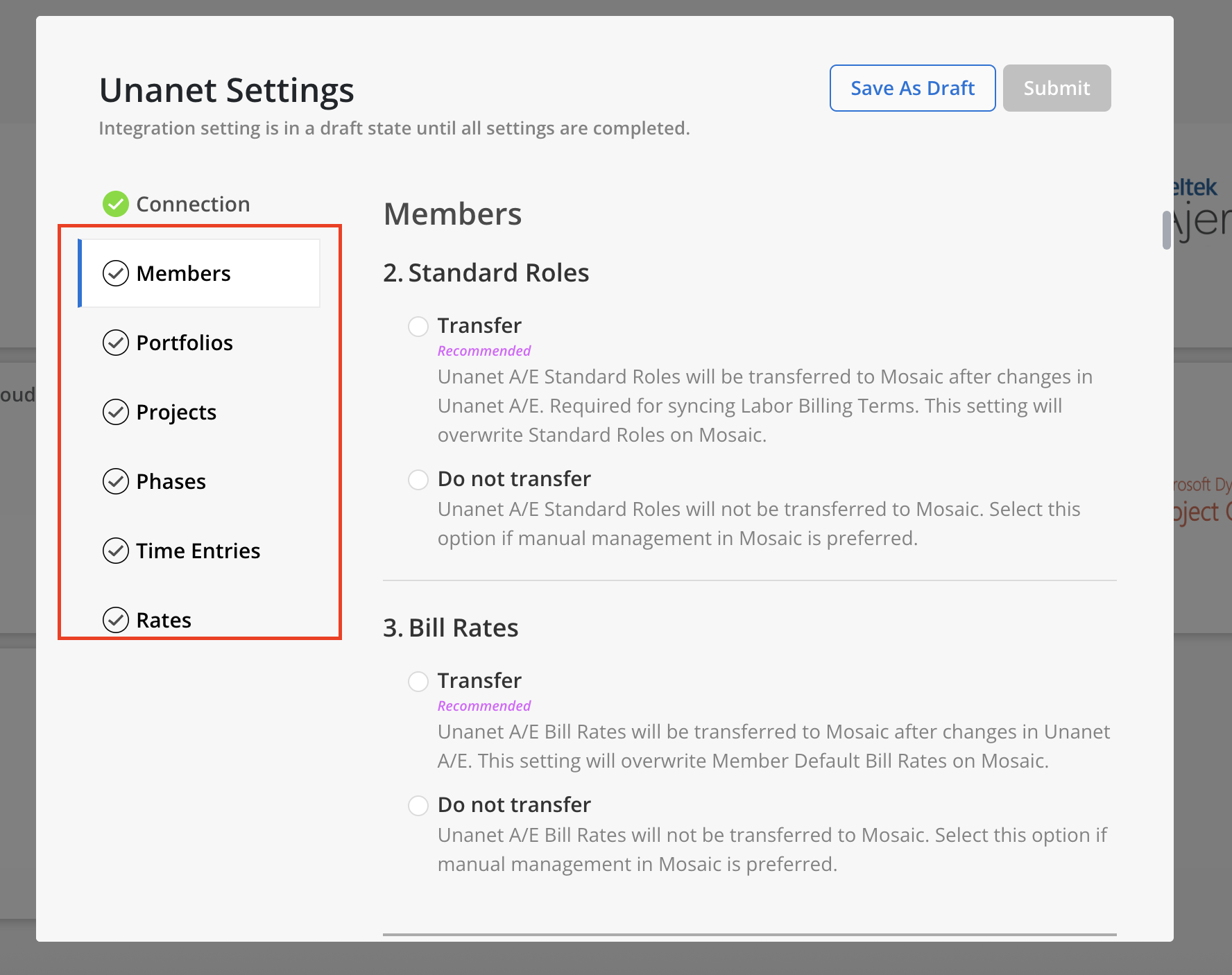Viewport: 1232px width, 975px height.
Task: Open the Rates settings tab
Action: (x=164, y=619)
